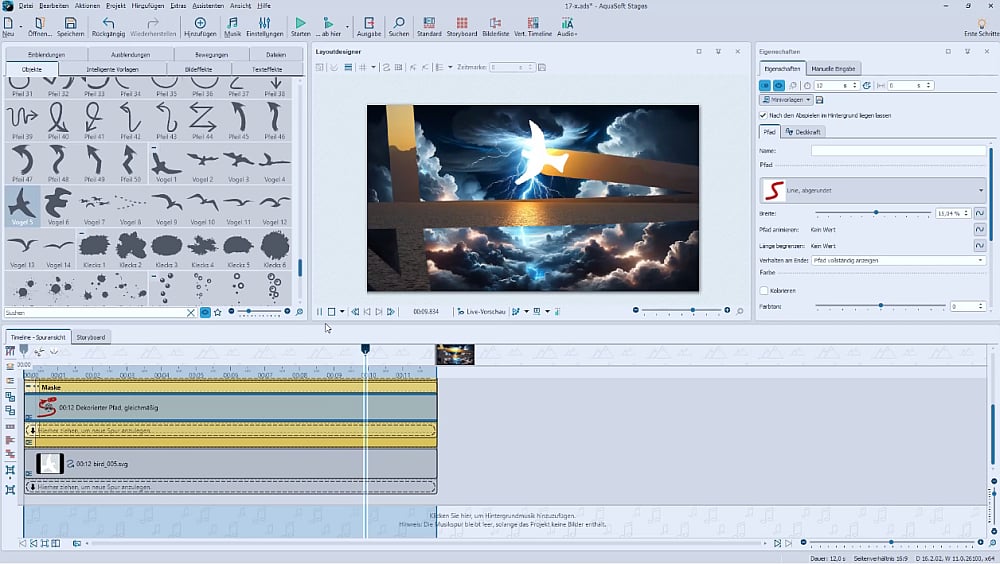Click the Rückgängig undo icon
The image size is (1000, 564).
tap(108, 22)
